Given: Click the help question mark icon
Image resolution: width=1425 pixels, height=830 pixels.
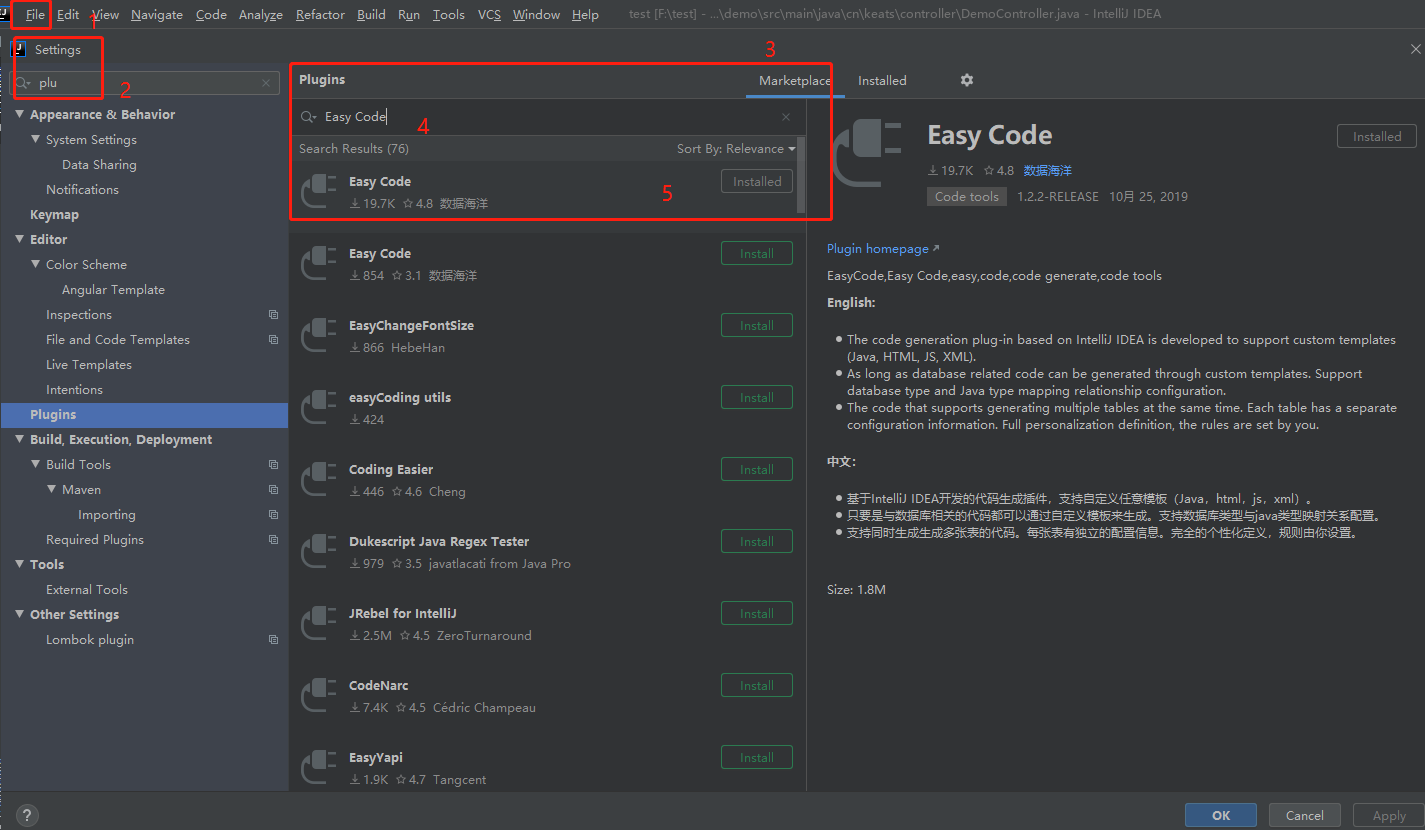Looking at the screenshot, I should (x=26, y=815).
